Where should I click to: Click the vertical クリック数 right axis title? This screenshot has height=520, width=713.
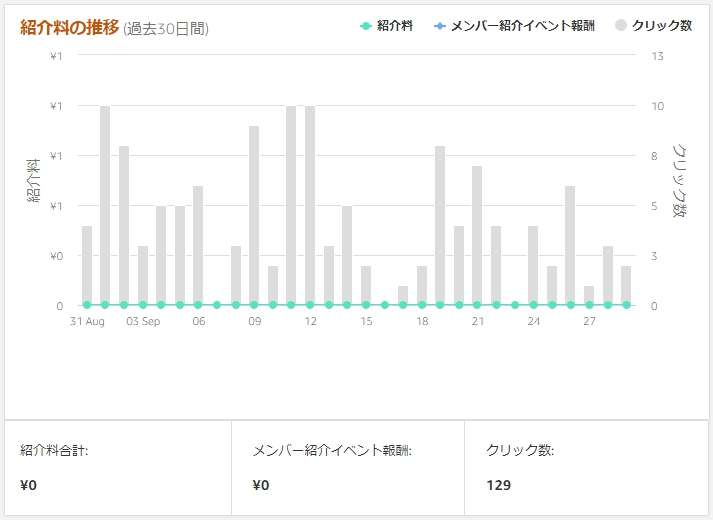(679, 180)
